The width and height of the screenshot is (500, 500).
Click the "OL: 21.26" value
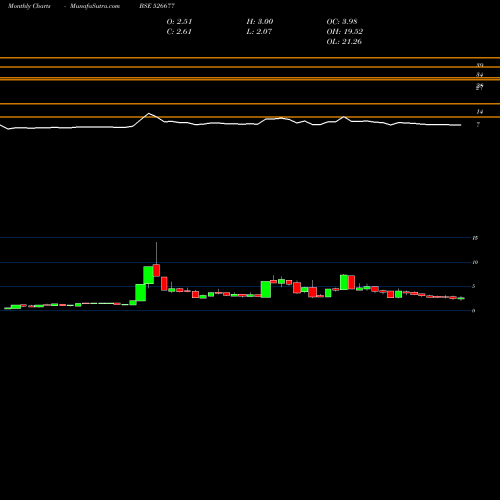tap(344, 41)
